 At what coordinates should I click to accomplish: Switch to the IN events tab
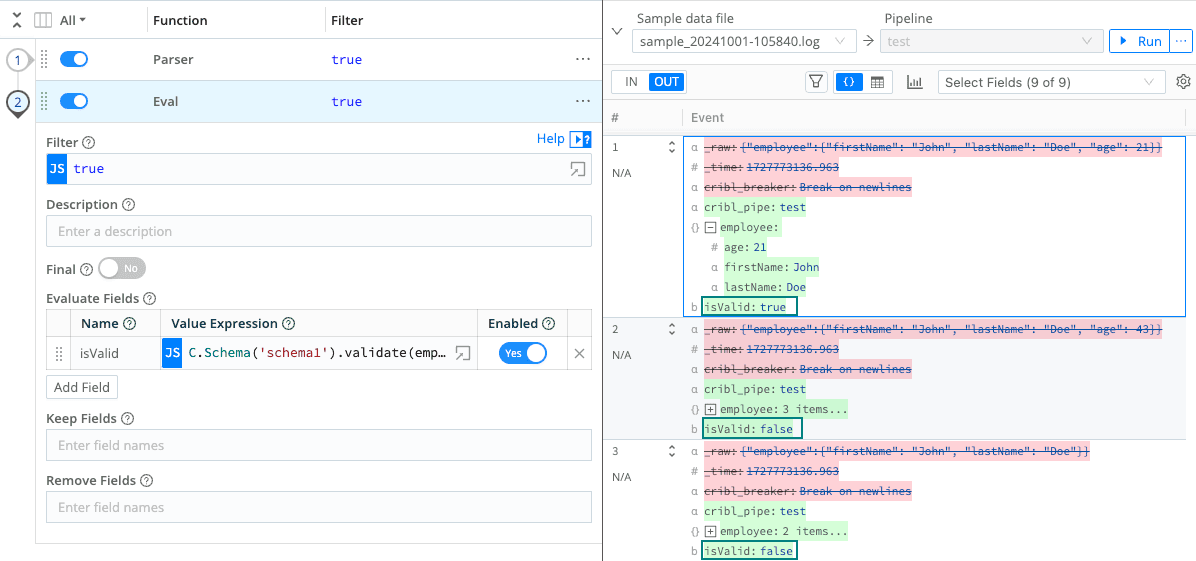coord(631,82)
